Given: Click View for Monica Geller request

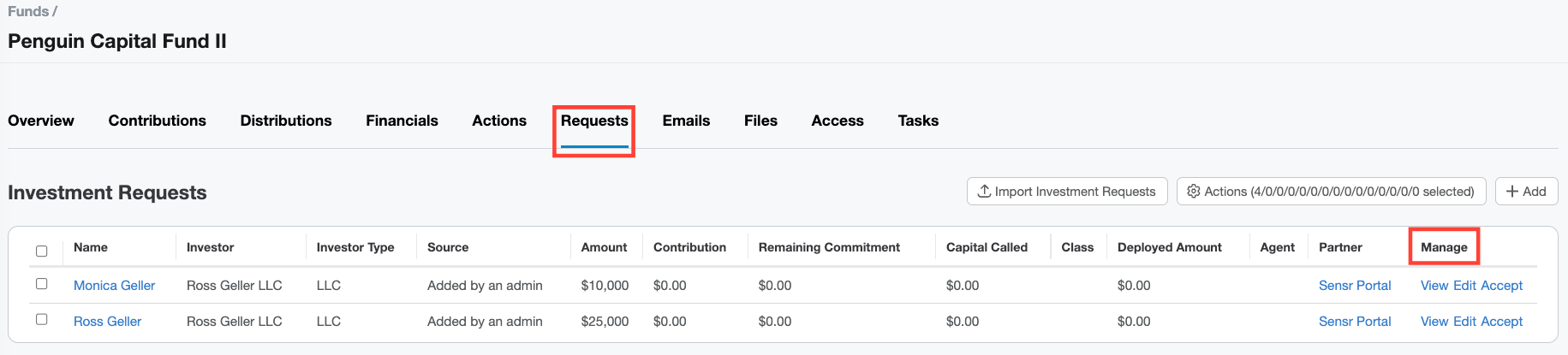Looking at the screenshot, I should 1434,286.
